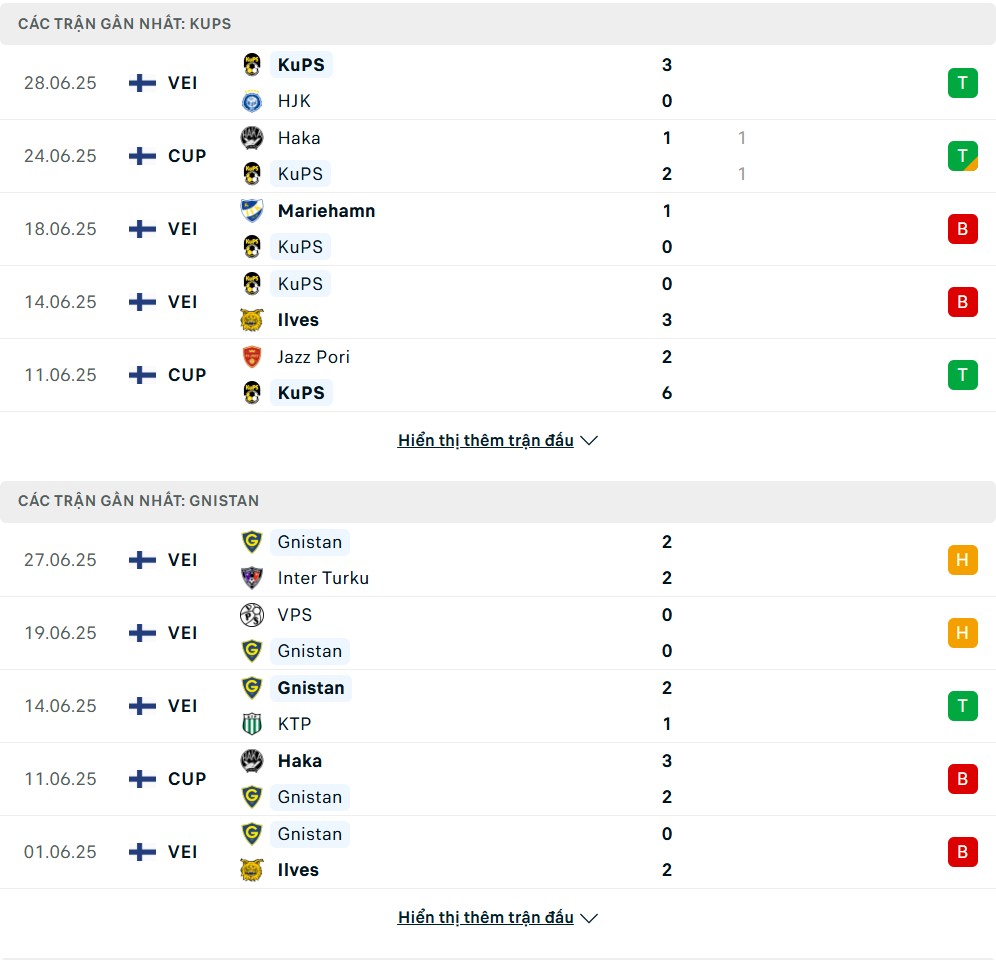Image resolution: width=996 pixels, height=960 pixels.
Task: Open the Mariehamn team name link
Action: (x=326, y=211)
